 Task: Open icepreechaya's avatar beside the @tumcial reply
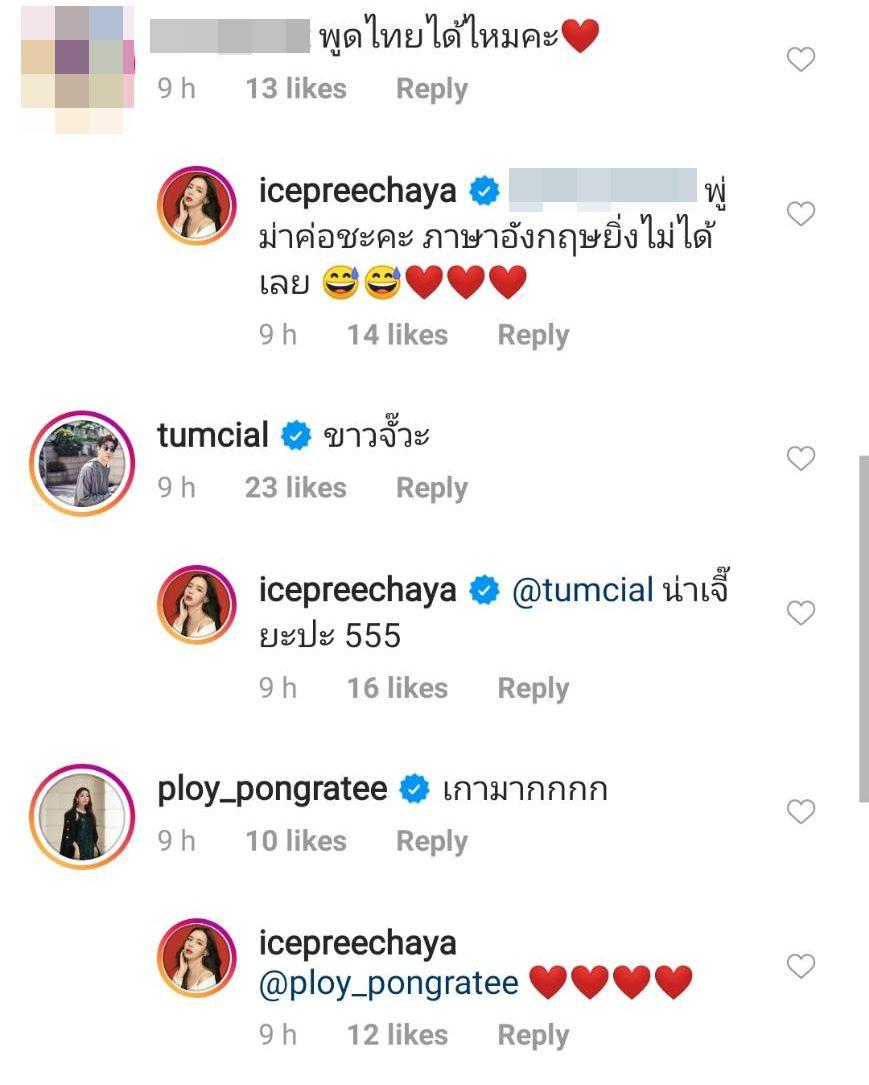[x=196, y=608]
